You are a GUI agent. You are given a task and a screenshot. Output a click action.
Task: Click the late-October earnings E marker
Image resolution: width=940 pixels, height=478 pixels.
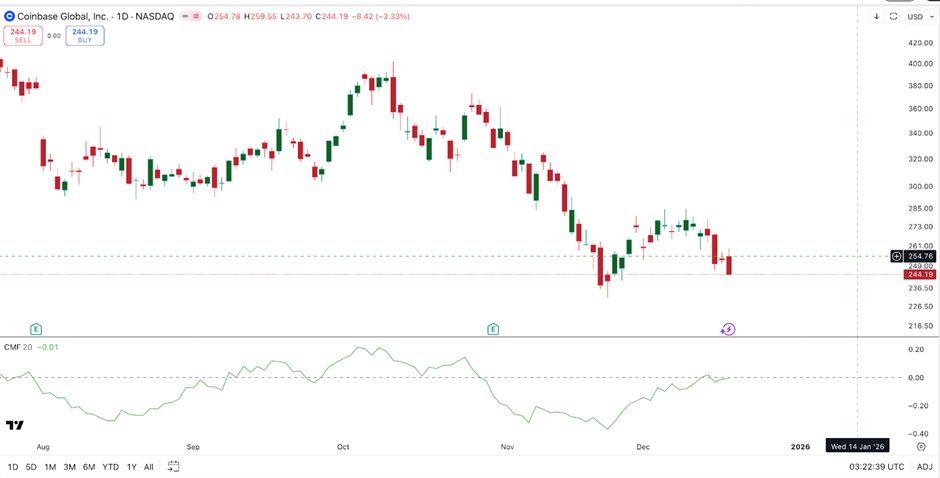point(493,329)
